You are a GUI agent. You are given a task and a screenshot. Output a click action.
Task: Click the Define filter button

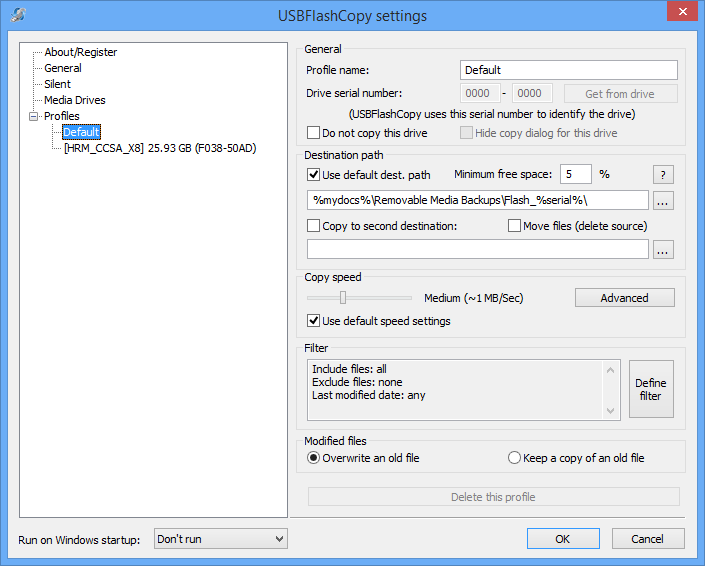(651, 389)
